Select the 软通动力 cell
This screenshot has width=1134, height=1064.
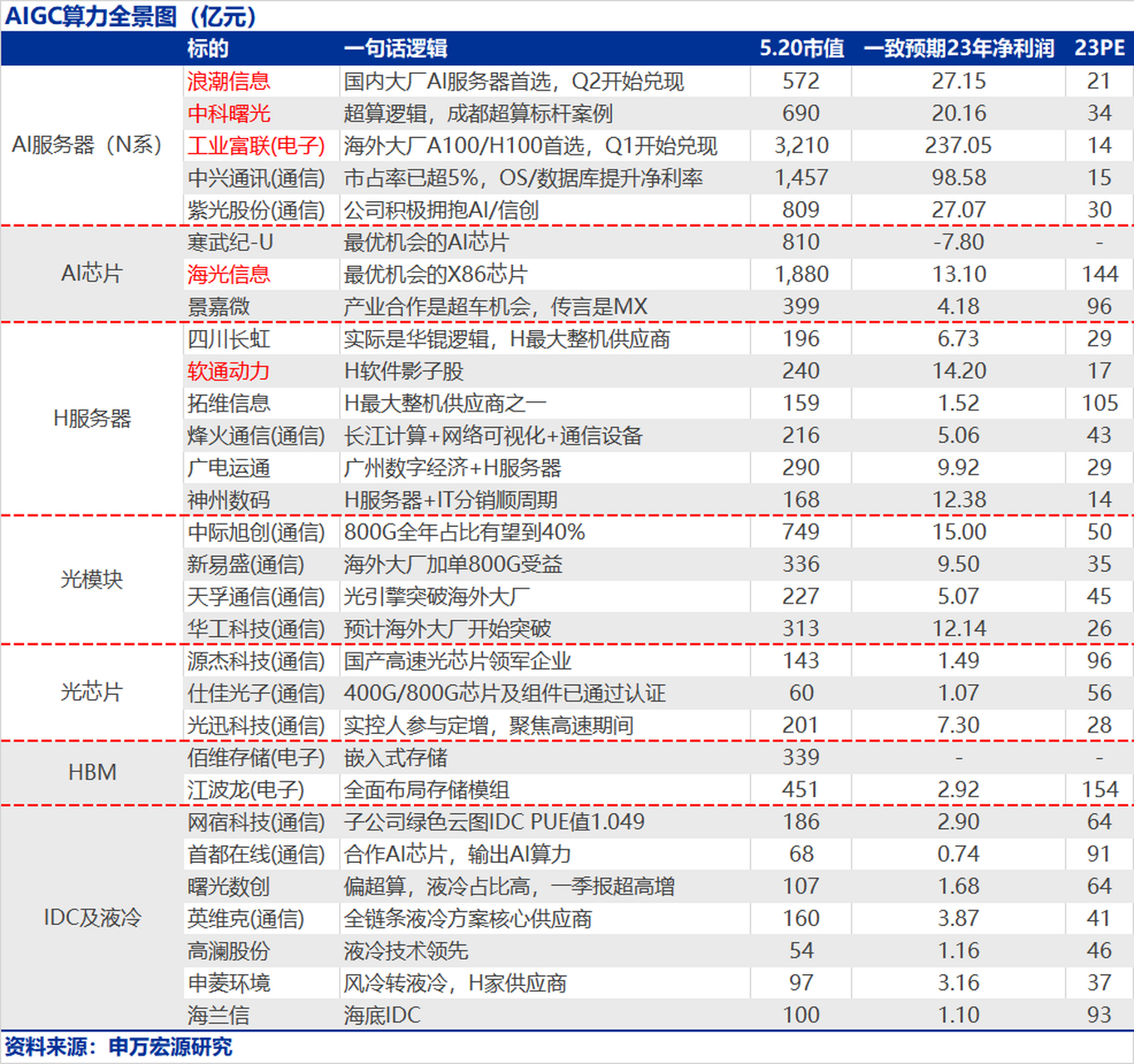pyautogui.click(x=229, y=372)
